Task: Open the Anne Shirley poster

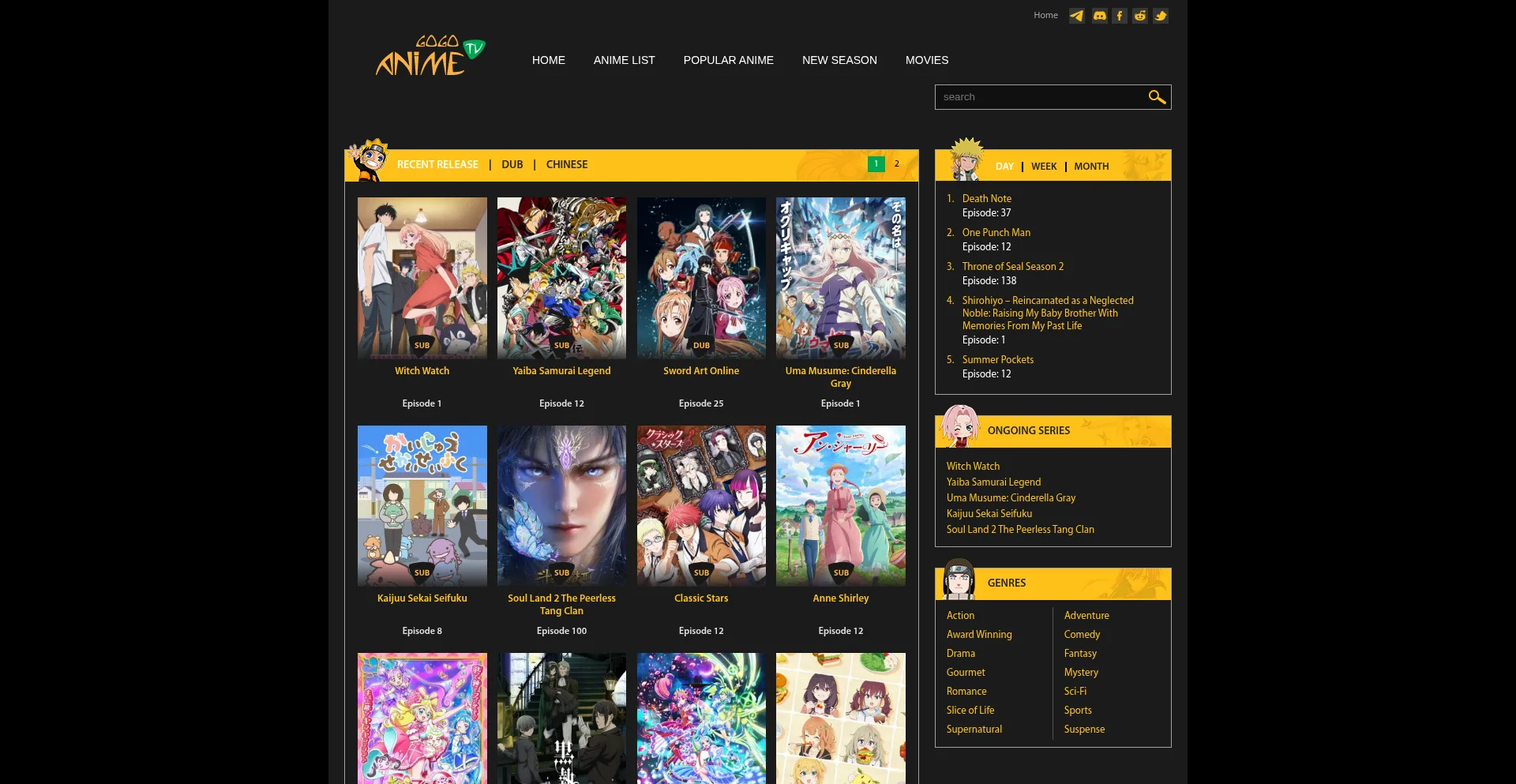Action: click(x=841, y=506)
